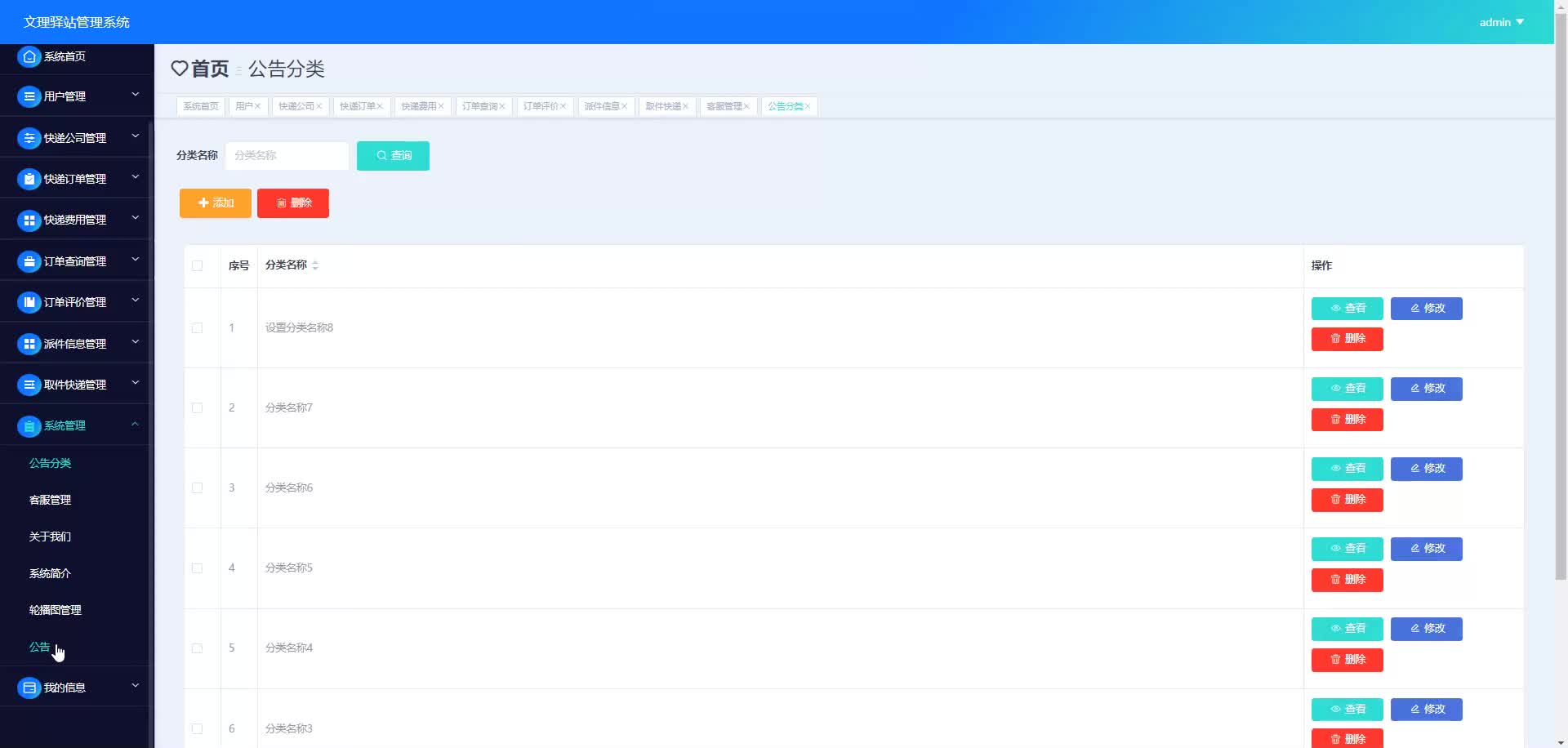Click the 快递费用管理 grid icon

point(29,220)
